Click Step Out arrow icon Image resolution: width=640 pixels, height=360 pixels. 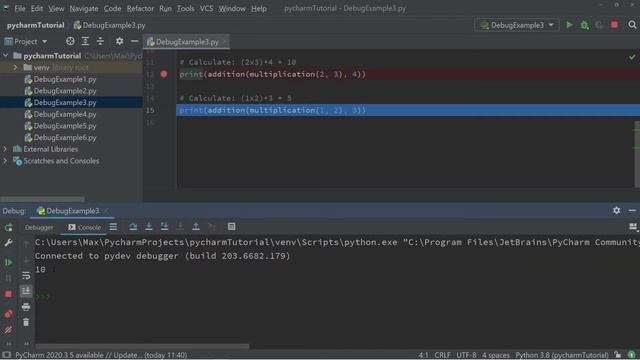(196, 227)
